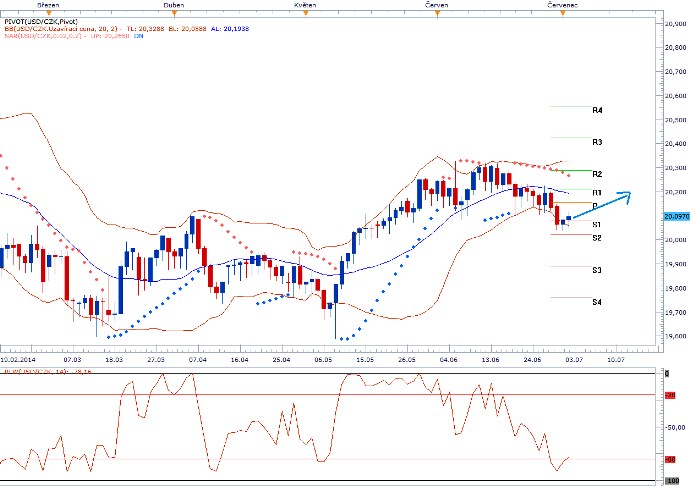Select the S4 support level label
The height and width of the screenshot is (486, 695).
click(596, 302)
